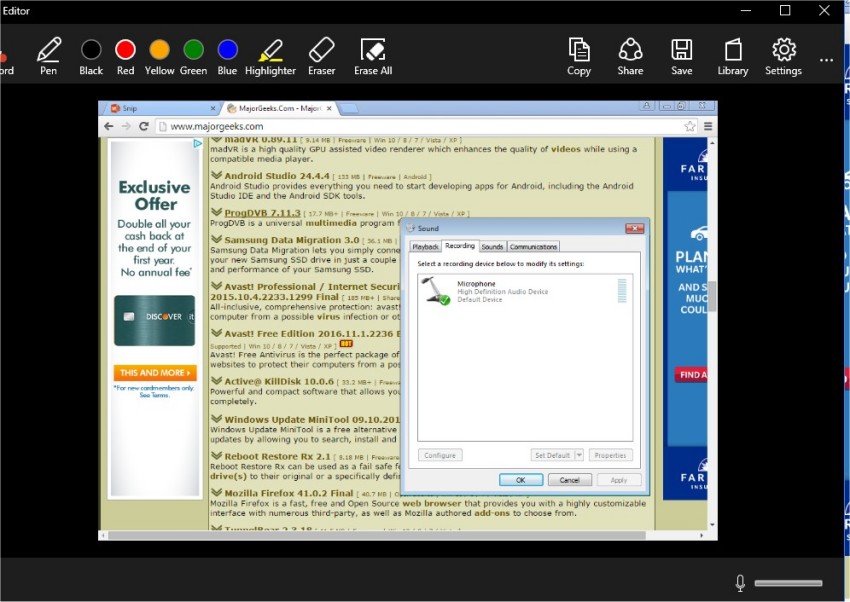Expand the Reboot Restore Rx chevron
850x602 pixels.
click(216, 456)
